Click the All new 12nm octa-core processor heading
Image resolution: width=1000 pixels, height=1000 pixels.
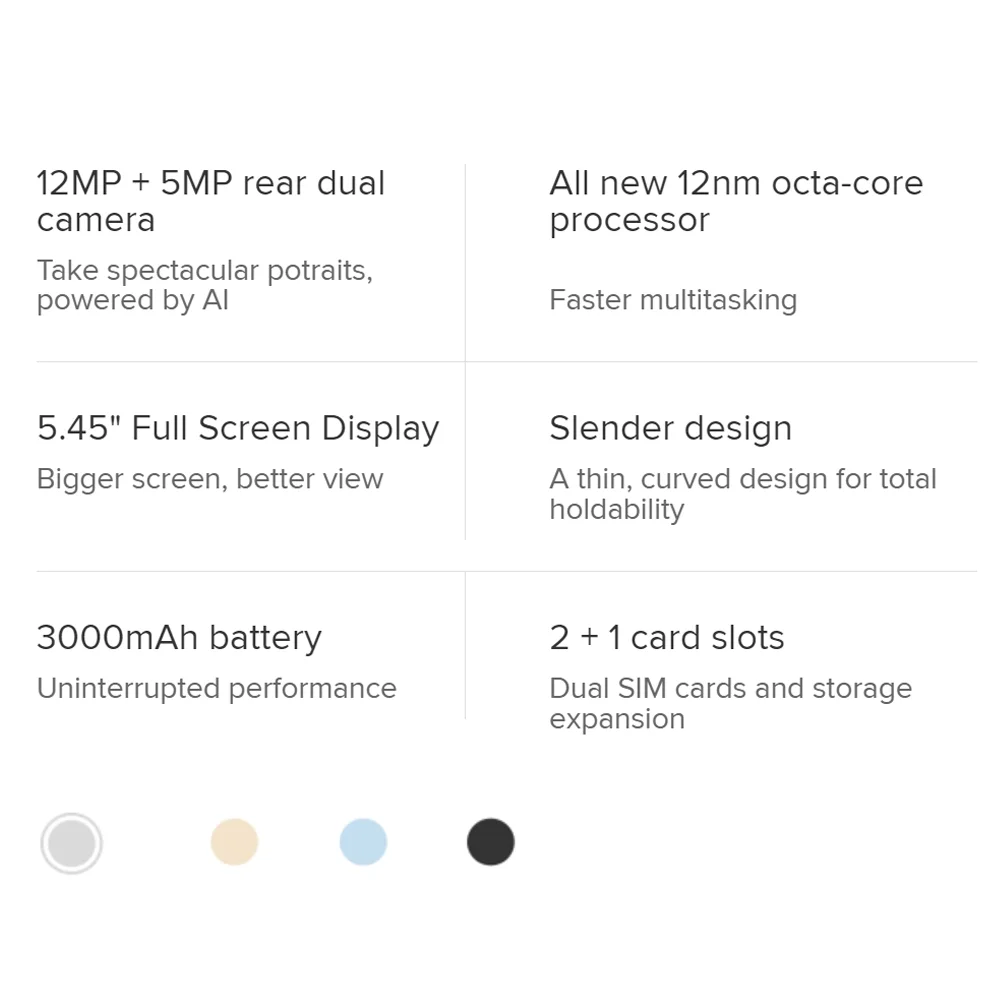coord(736,201)
